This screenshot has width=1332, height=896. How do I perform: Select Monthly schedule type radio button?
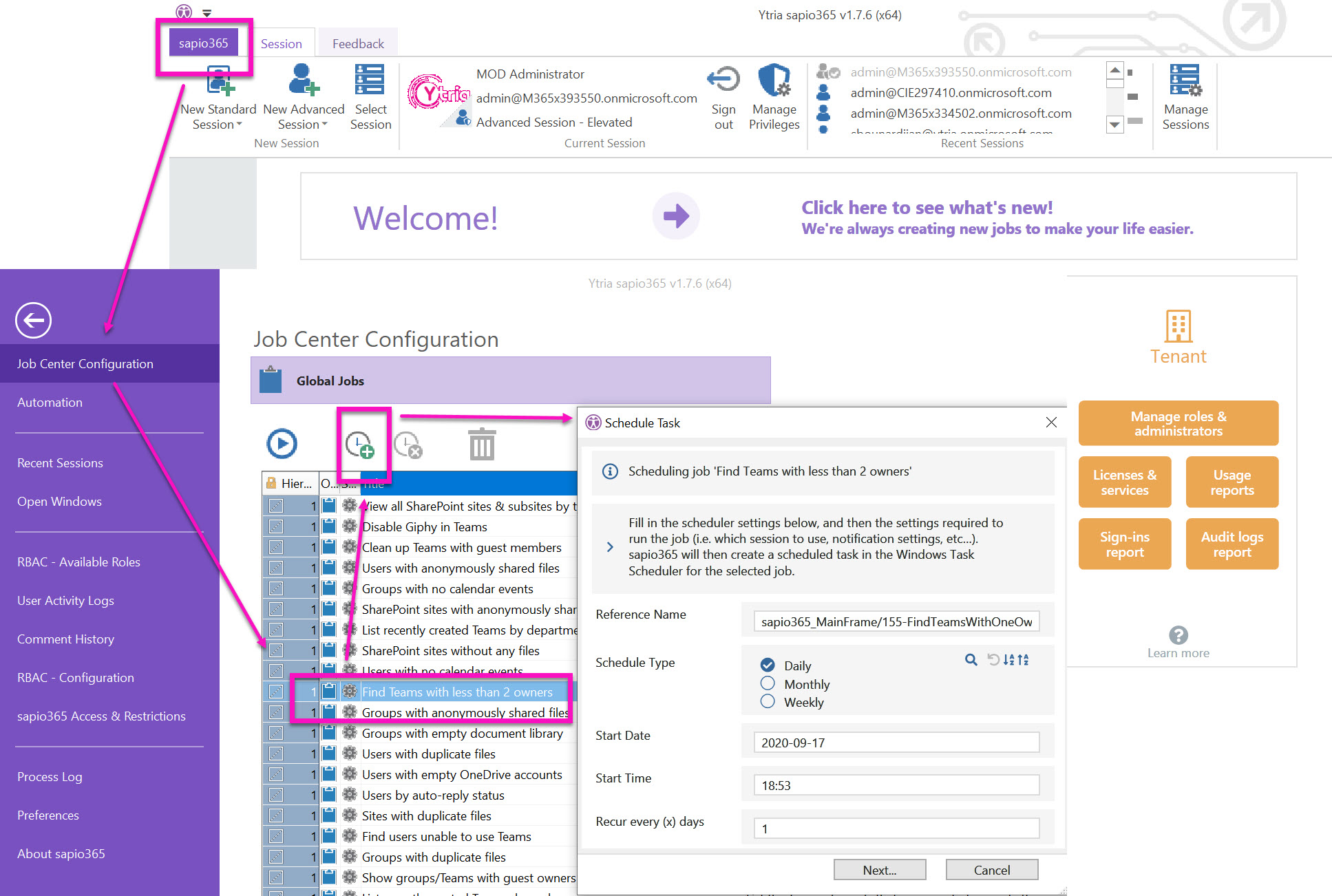coord(767,684)
